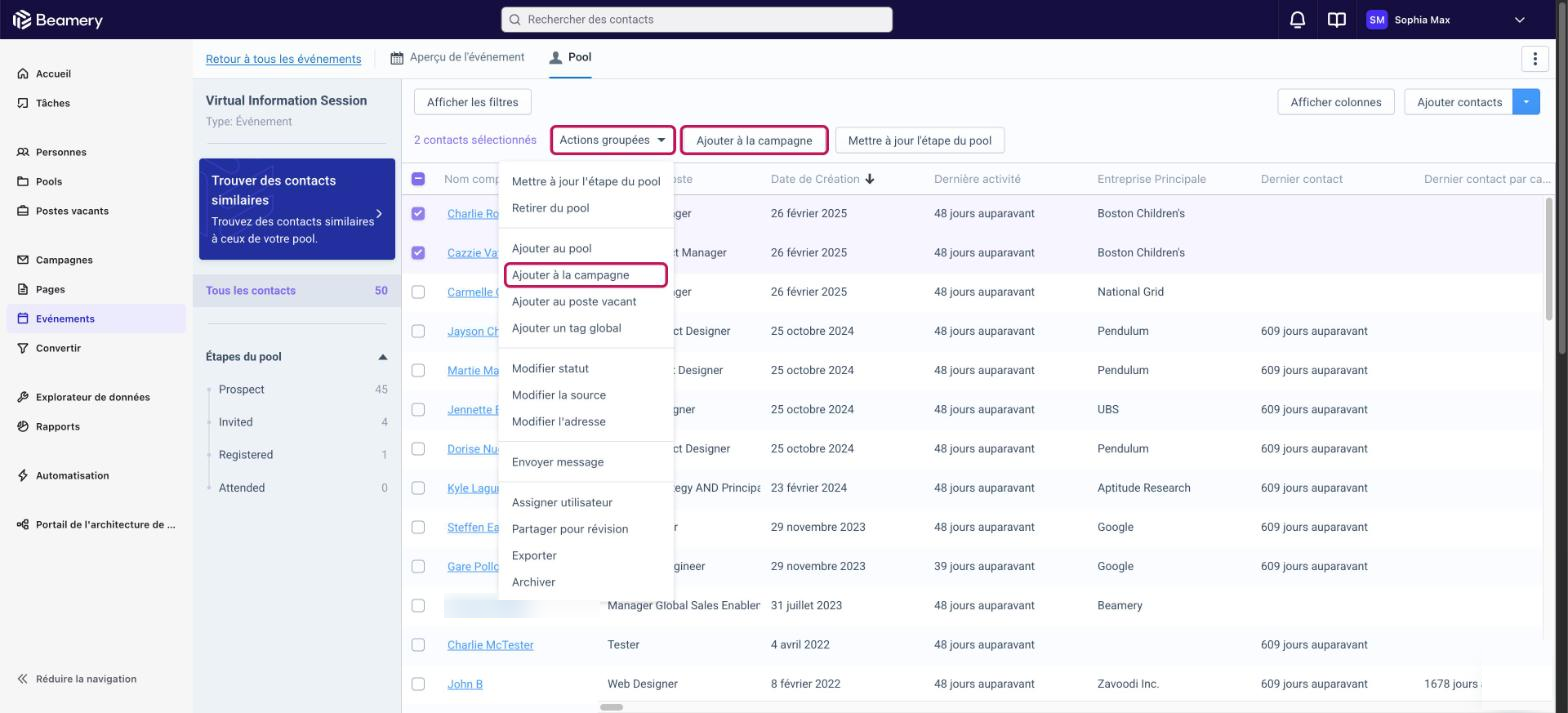Open the Ajouter contacts blue dropdown arrow
This screenshot has height=713, width=1568.
1526,101
